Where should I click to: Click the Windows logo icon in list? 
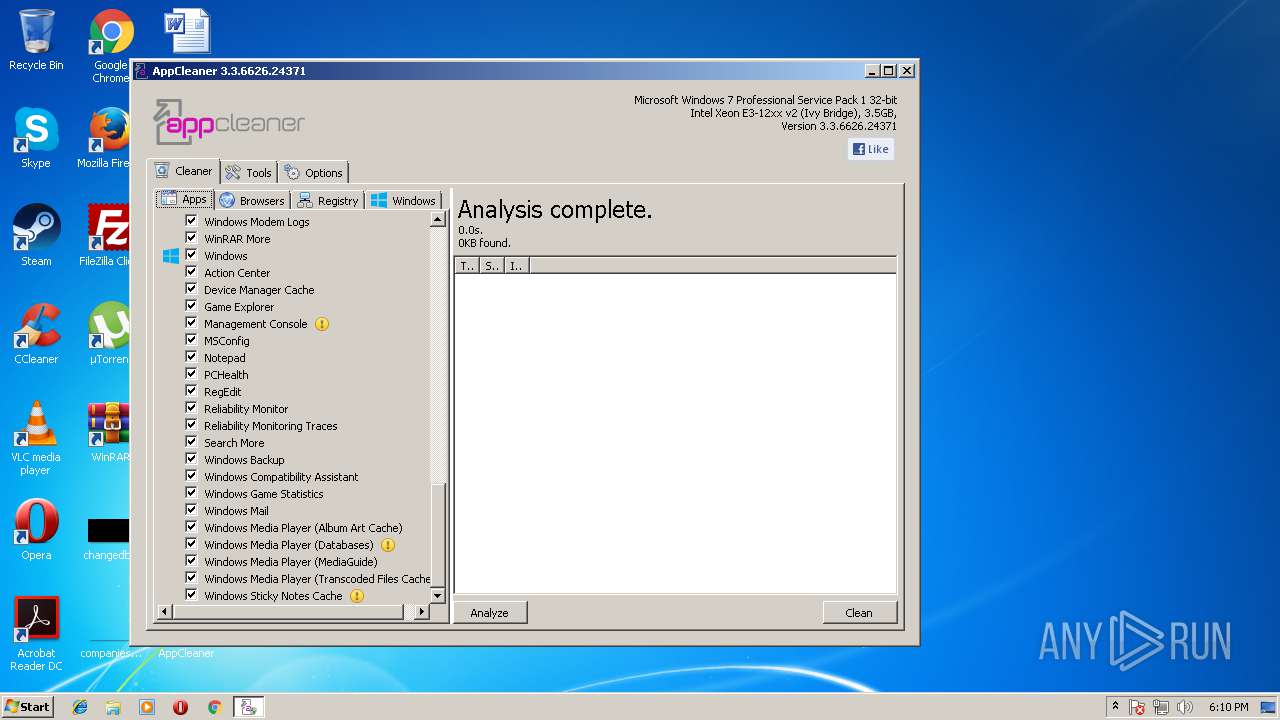click(171, 256)
